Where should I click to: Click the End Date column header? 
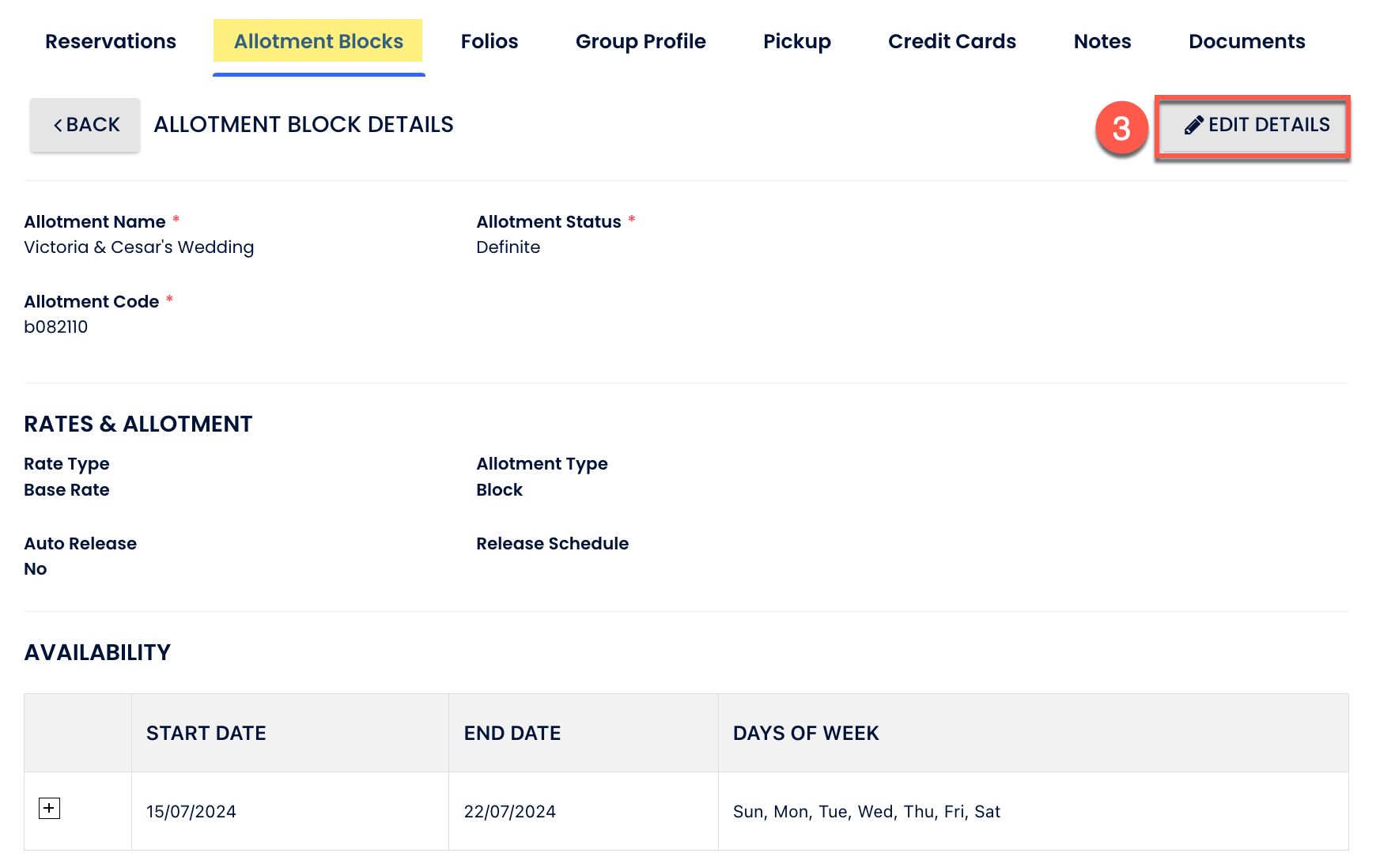(x=512, y=733)
